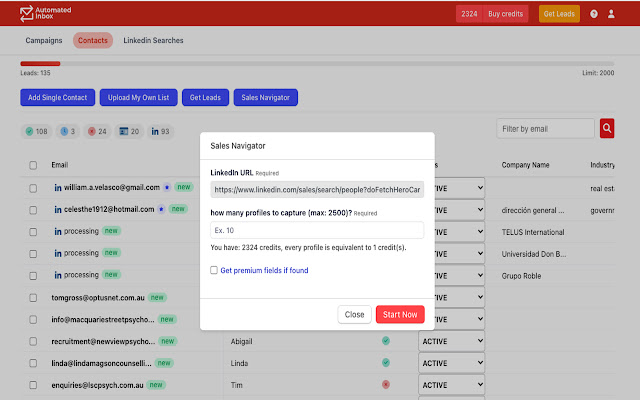Screen dimensions: 640x400
Task: Click green verified icon in Abigail row
Action: [386, 340]
